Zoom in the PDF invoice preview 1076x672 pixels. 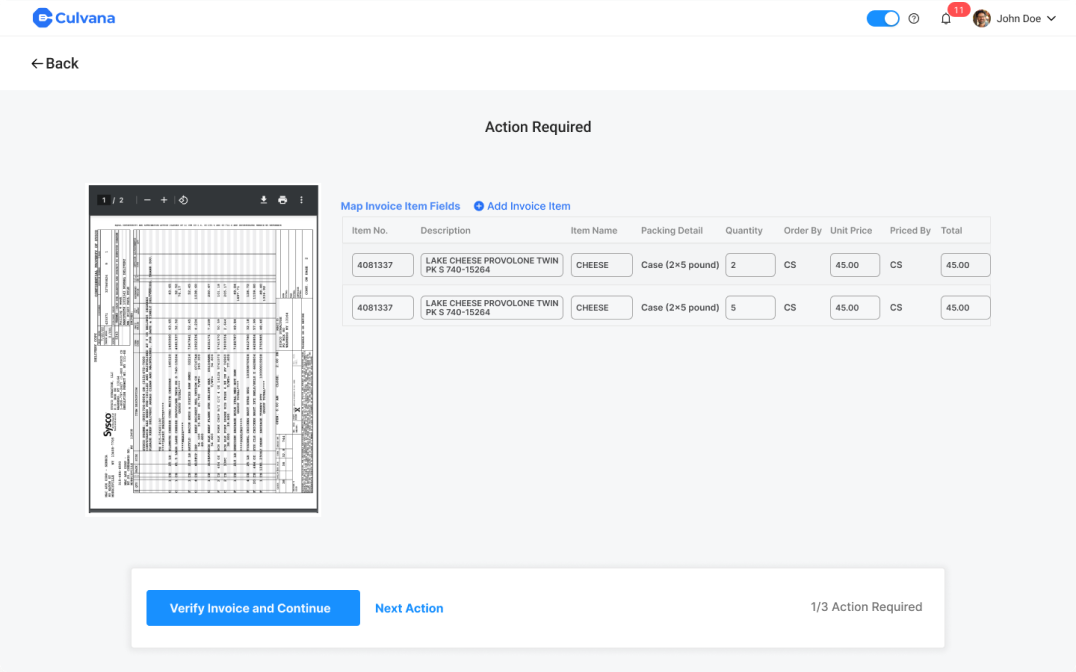164,200
